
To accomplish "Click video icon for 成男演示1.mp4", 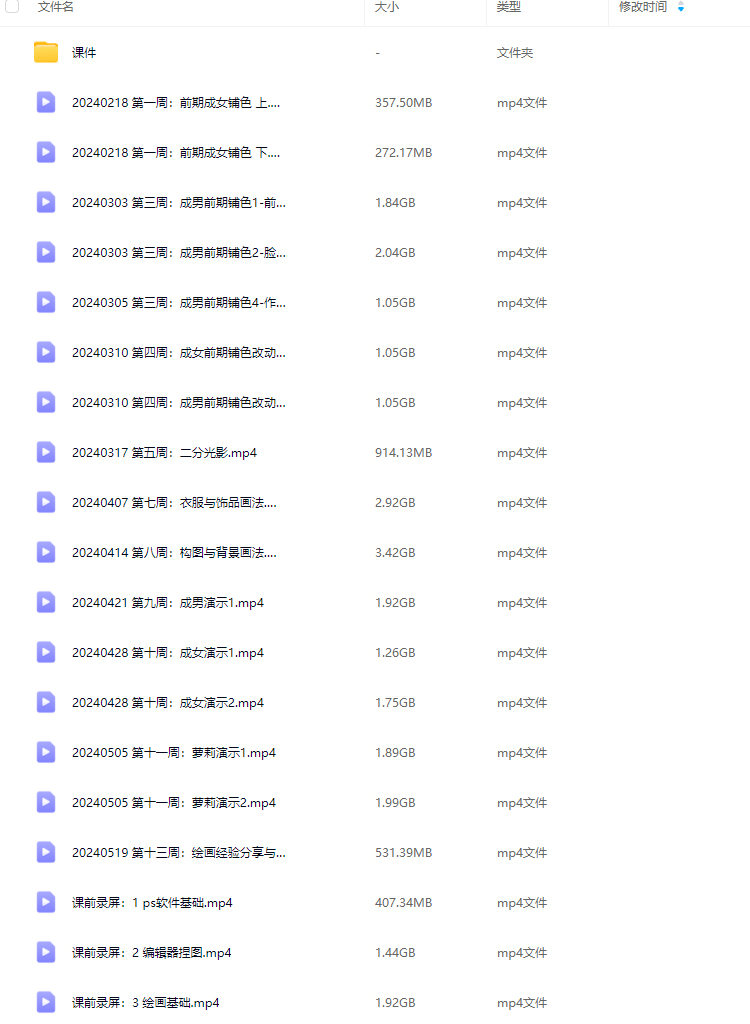I will click(46, 602).
